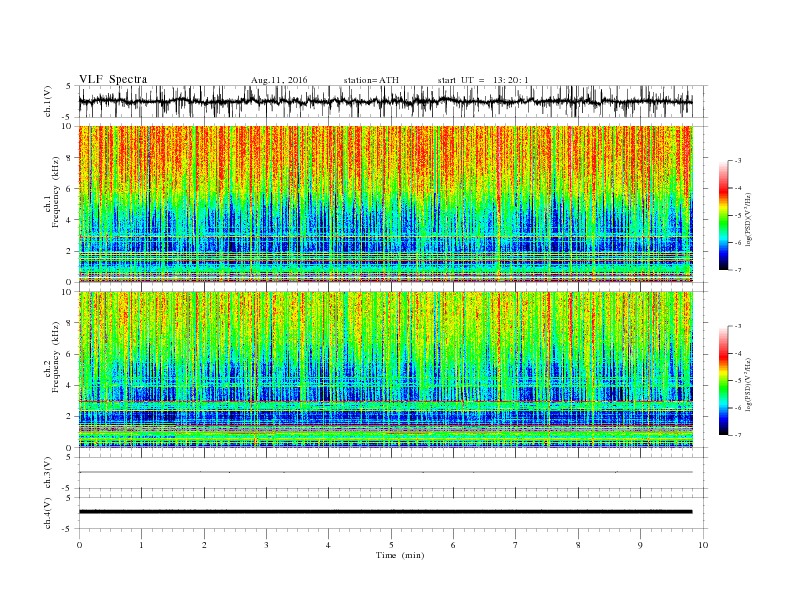Click the ch.1 spectrogram color scale bar
Viewport: 792px width, 612px height.
pos(724,215)
